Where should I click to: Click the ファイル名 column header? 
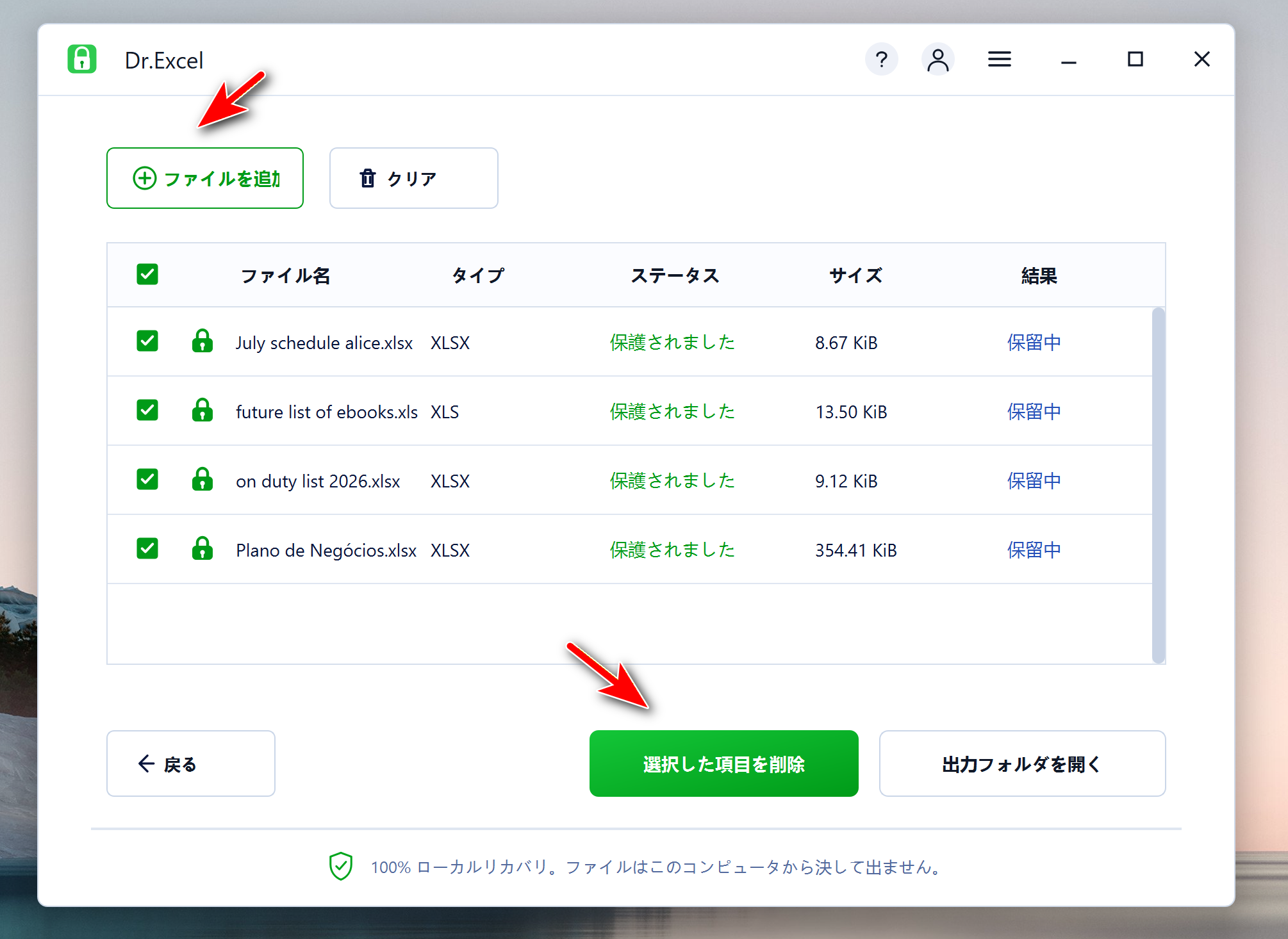[286, 275]
